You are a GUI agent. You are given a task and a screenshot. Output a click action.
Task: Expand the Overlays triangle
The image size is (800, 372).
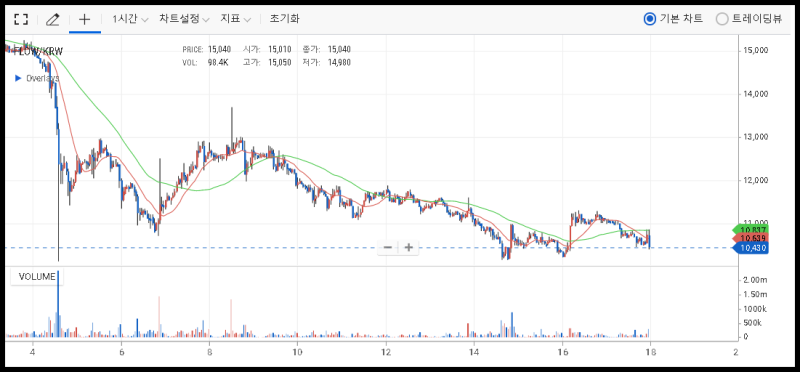click(x=18, y=79)
